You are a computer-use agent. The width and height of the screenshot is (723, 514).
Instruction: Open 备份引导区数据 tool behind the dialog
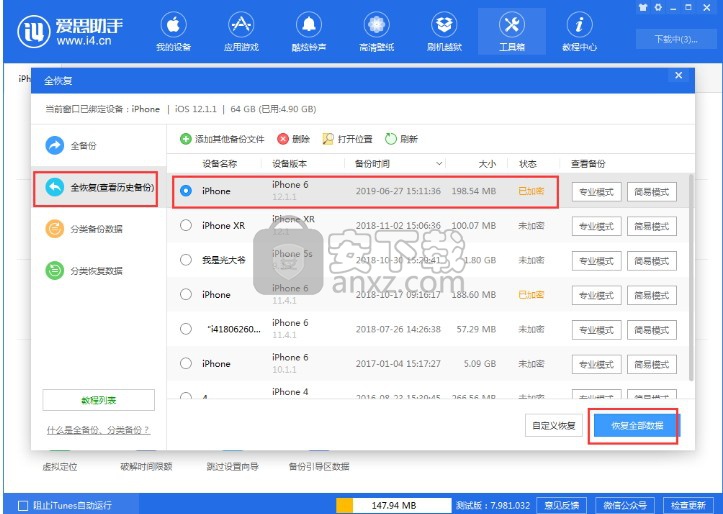tap(319, 467)
